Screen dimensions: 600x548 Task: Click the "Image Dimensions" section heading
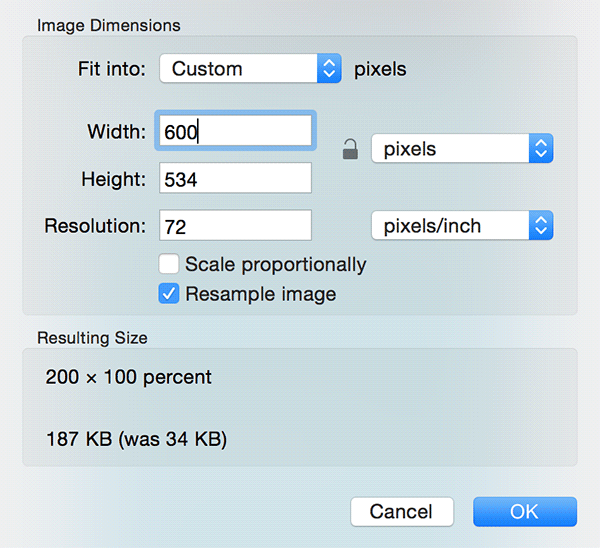(x=109, y=25)
